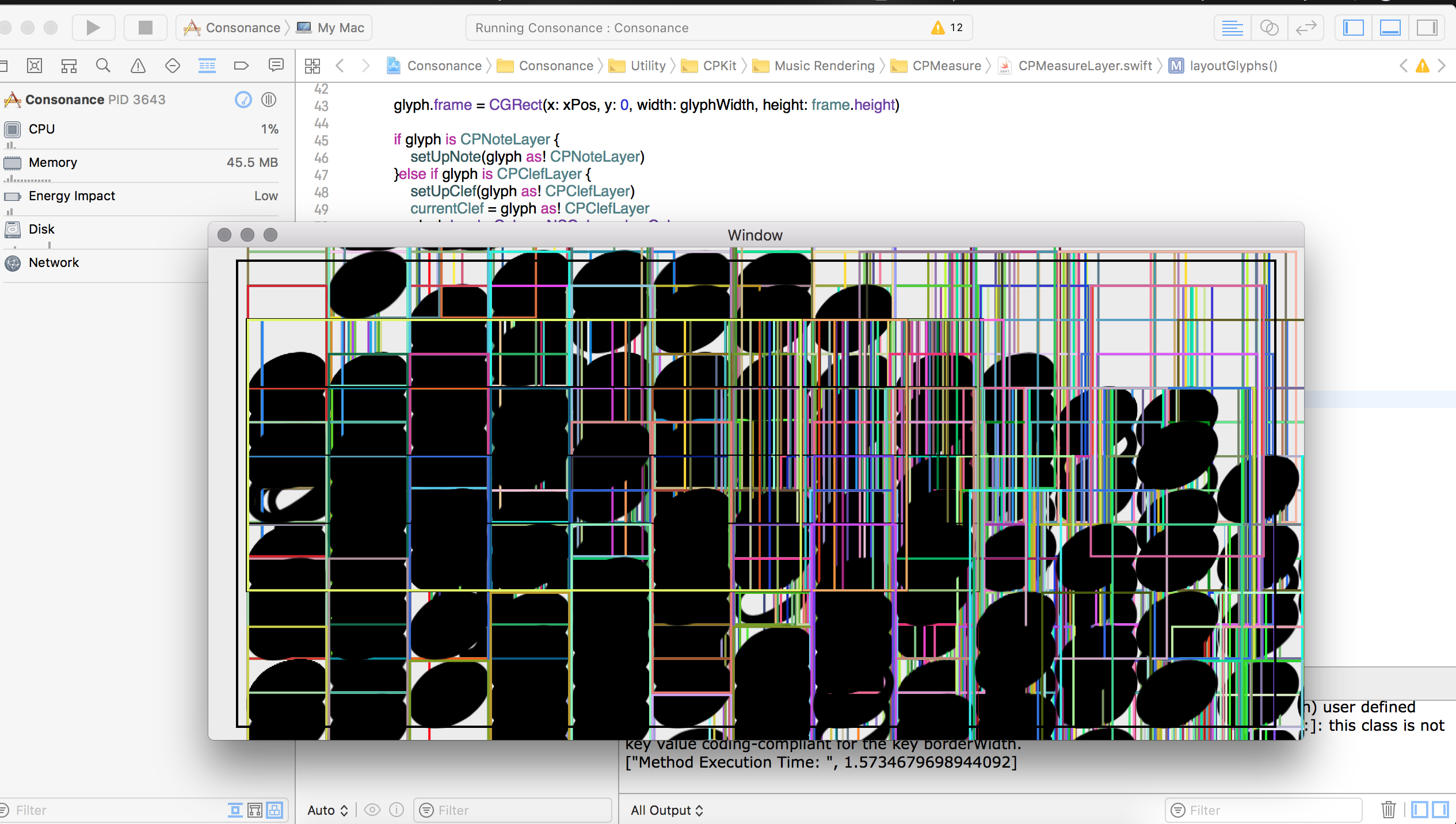Open the breakpoint navigator icon
The width and height of the screenshot is (1456, 824).
click(242, 66)
